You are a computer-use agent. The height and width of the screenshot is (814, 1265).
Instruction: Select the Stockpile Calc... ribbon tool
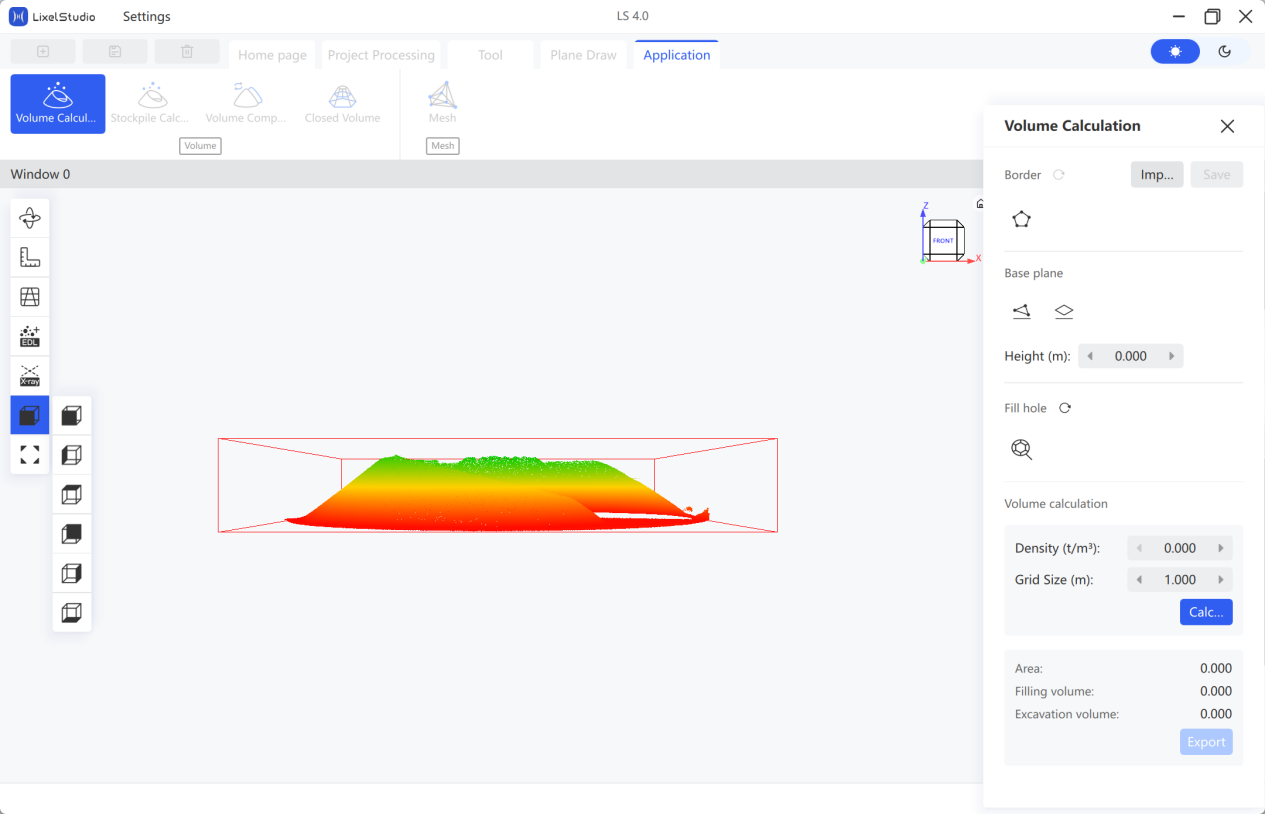[151, 104]
